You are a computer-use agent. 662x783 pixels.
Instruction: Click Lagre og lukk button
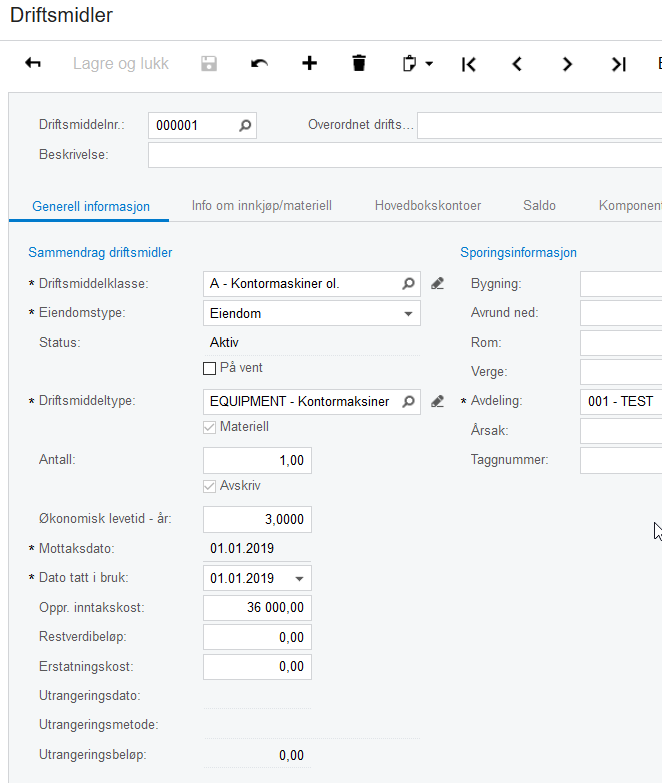(x=121, y=63)
